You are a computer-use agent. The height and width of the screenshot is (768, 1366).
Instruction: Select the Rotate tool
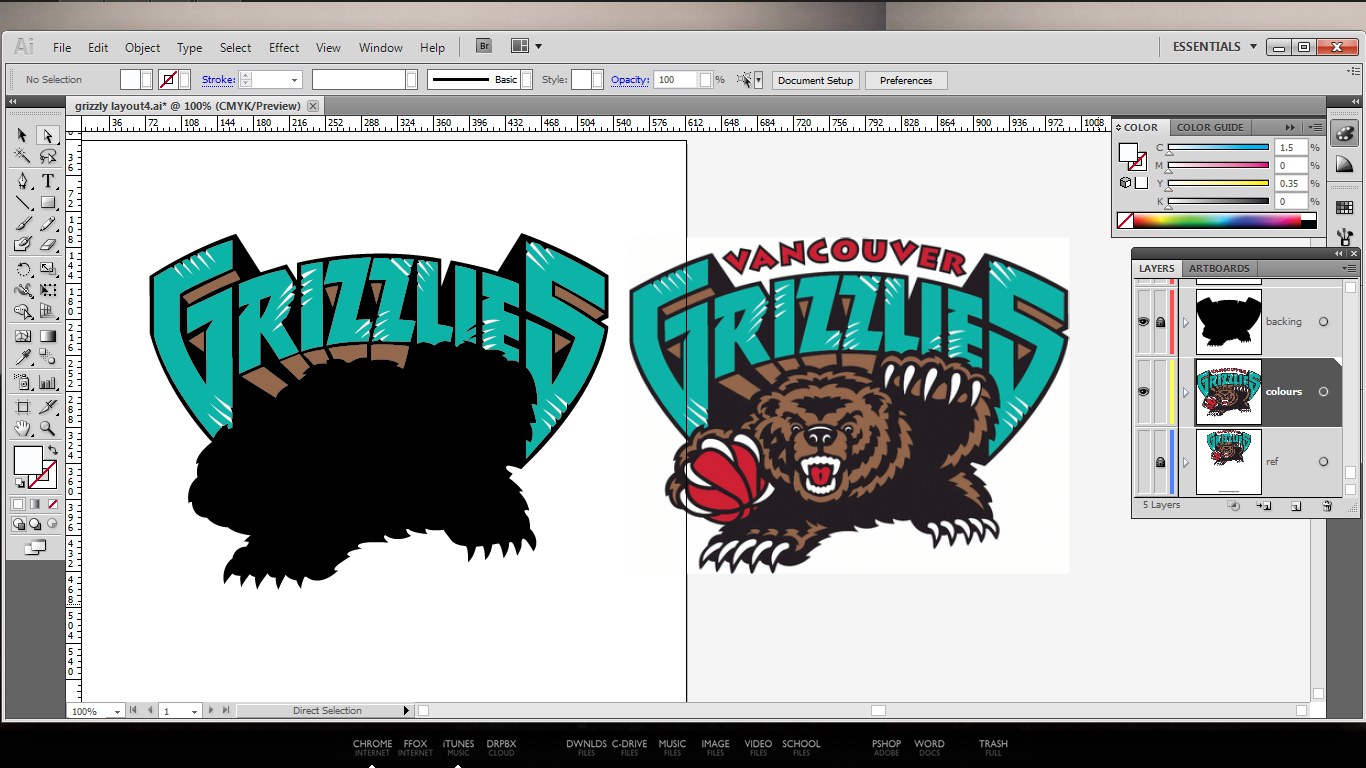point(22,269)
